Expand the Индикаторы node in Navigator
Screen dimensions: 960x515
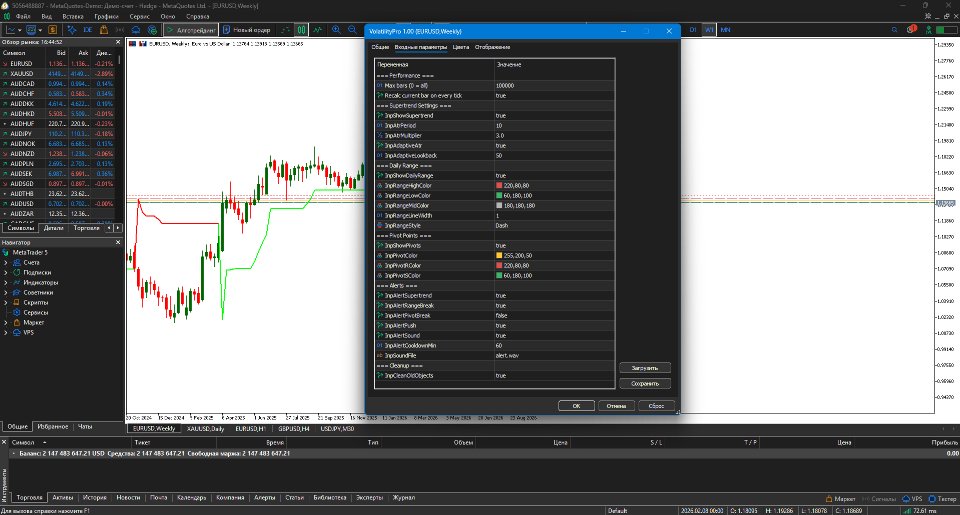6,283
